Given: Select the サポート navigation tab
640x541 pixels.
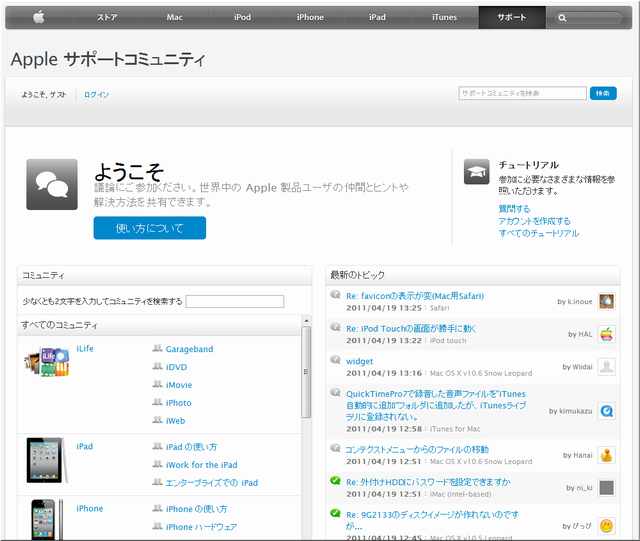Looking at the screenshot, I should (512, 18).
